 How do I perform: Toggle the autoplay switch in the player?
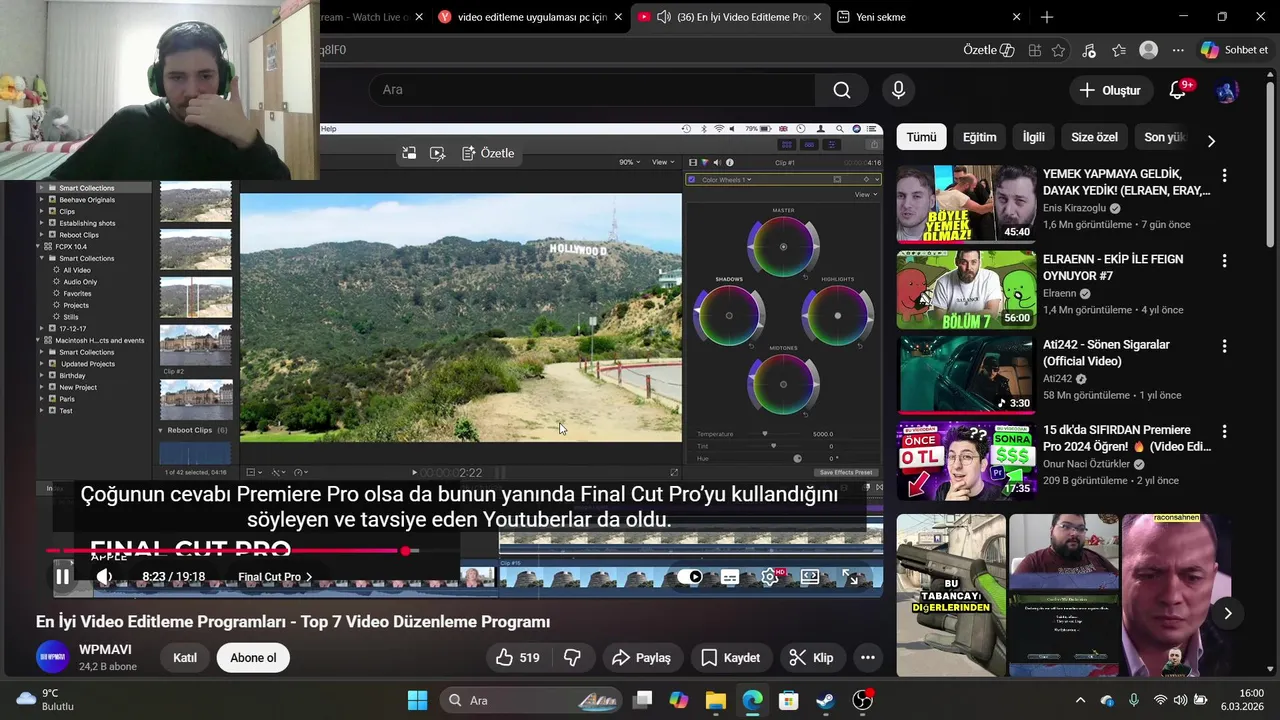coord(690,577)
